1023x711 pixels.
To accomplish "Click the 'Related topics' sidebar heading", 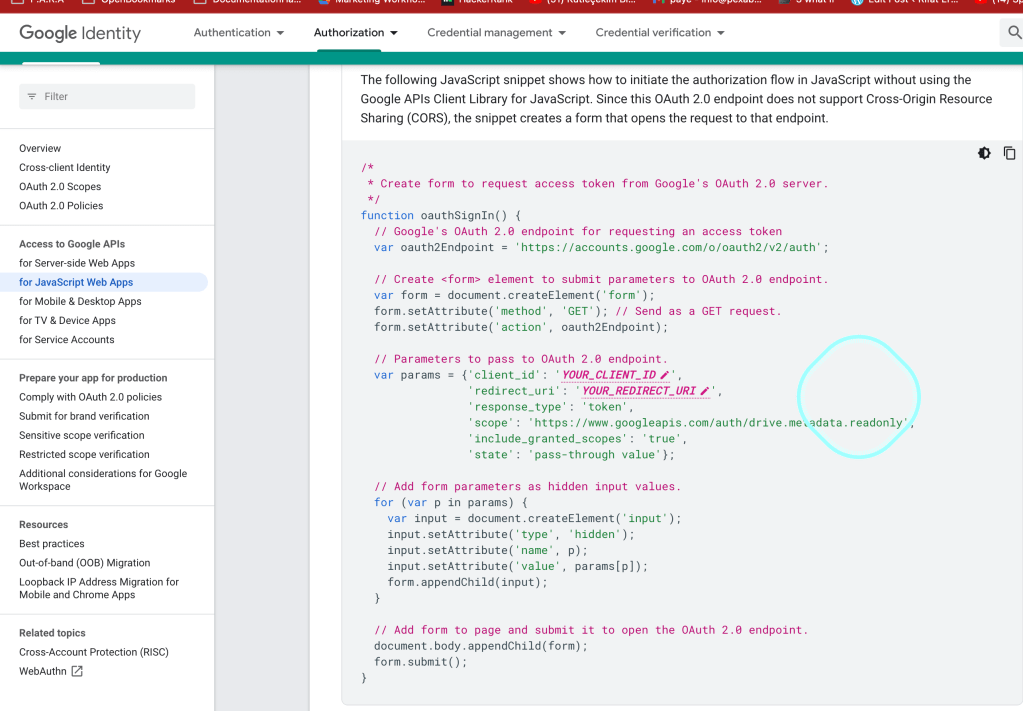I will tap(52, 633).
